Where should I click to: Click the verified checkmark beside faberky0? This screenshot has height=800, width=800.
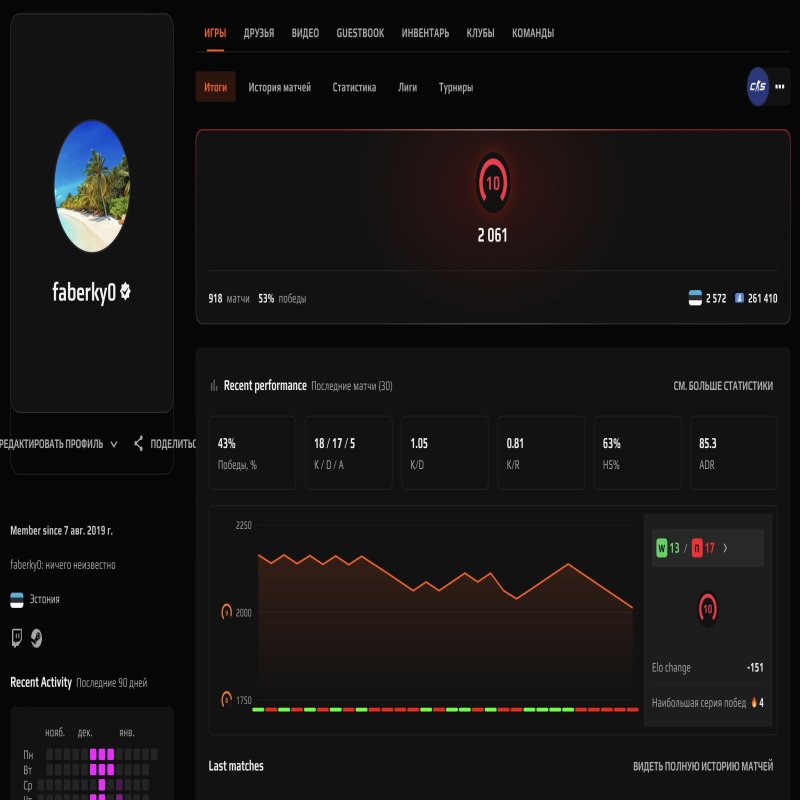coord(127,290)
